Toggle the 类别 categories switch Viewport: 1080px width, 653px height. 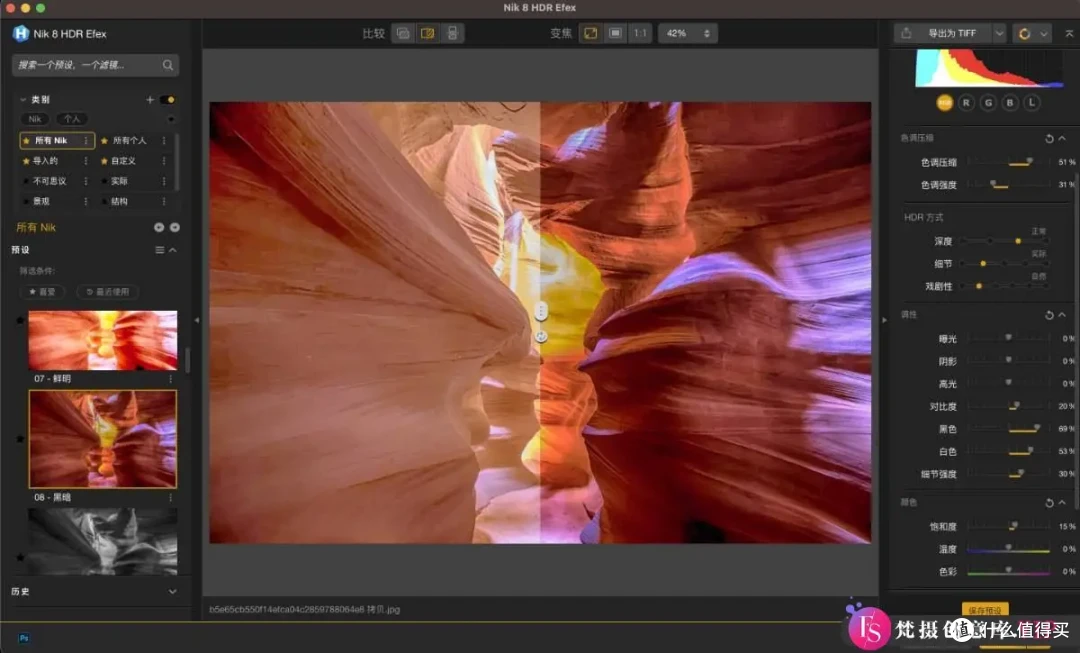[167, 100]
